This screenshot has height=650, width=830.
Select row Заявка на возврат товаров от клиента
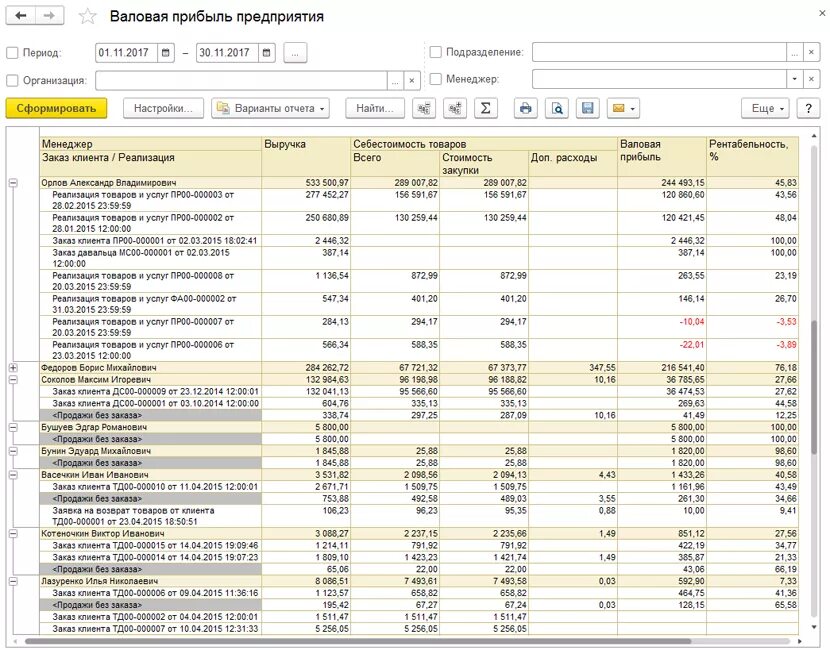point(419,516)
